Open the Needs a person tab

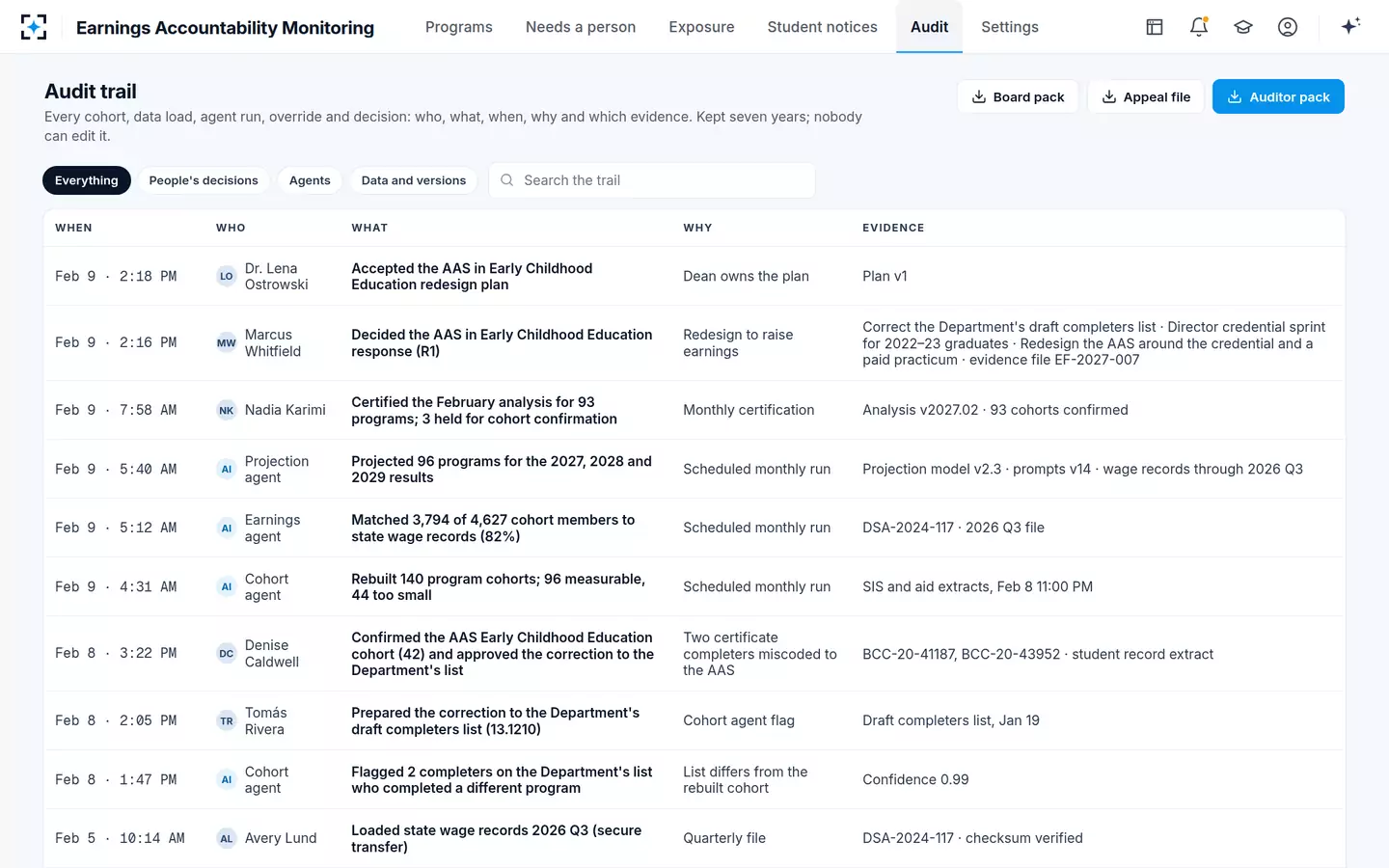(x=581, y=27)
